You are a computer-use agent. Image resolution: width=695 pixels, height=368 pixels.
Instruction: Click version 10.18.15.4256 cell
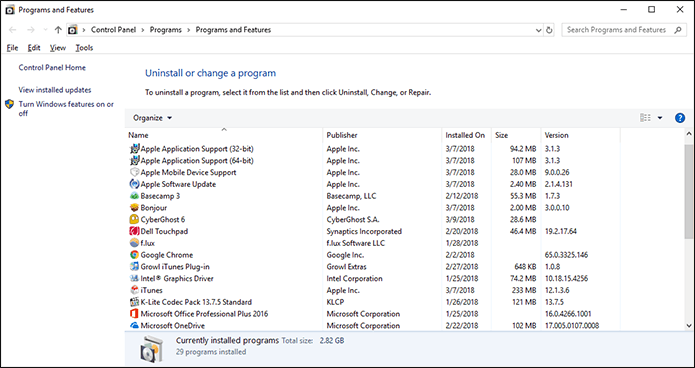pos(566,278)
